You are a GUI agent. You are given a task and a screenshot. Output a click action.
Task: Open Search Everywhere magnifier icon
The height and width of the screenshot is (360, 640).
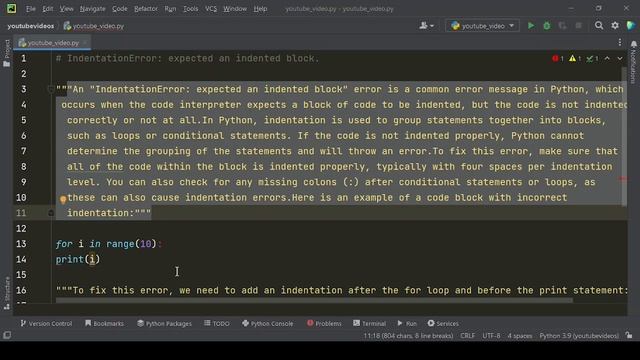(x=599, y=26)
